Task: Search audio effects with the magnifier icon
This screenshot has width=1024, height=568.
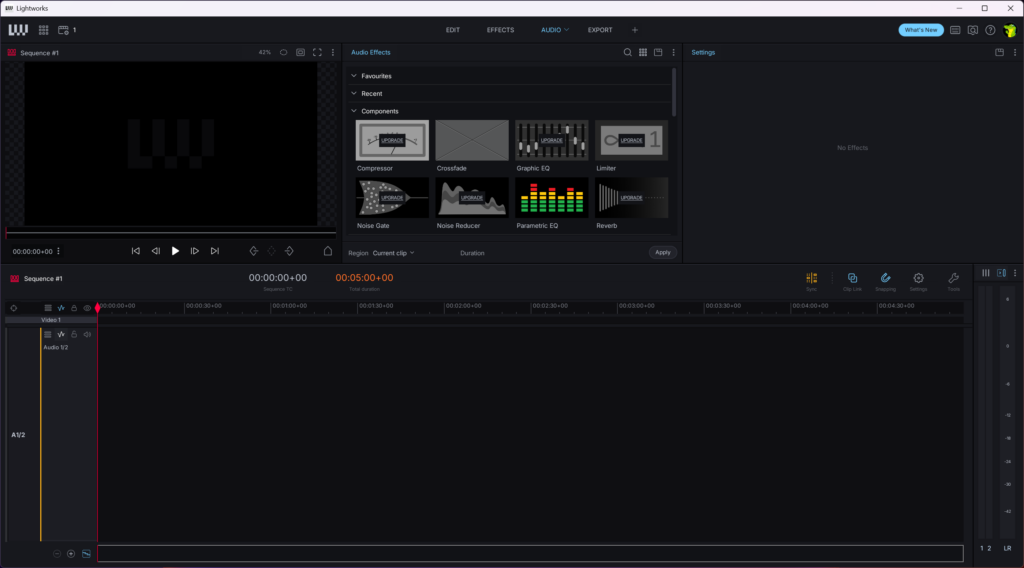Action: point(628,52)
